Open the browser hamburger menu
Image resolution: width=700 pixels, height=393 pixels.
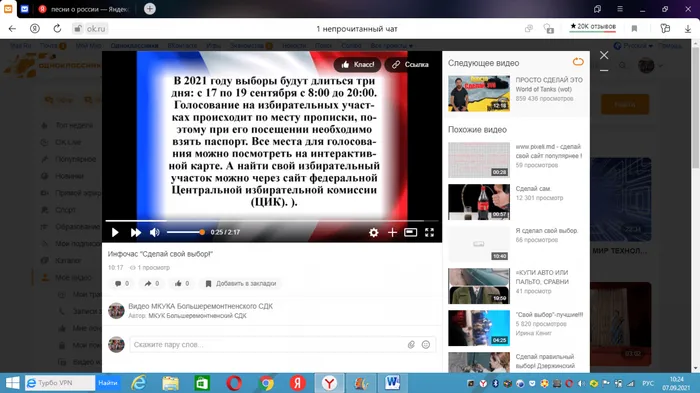coord(620,9)
